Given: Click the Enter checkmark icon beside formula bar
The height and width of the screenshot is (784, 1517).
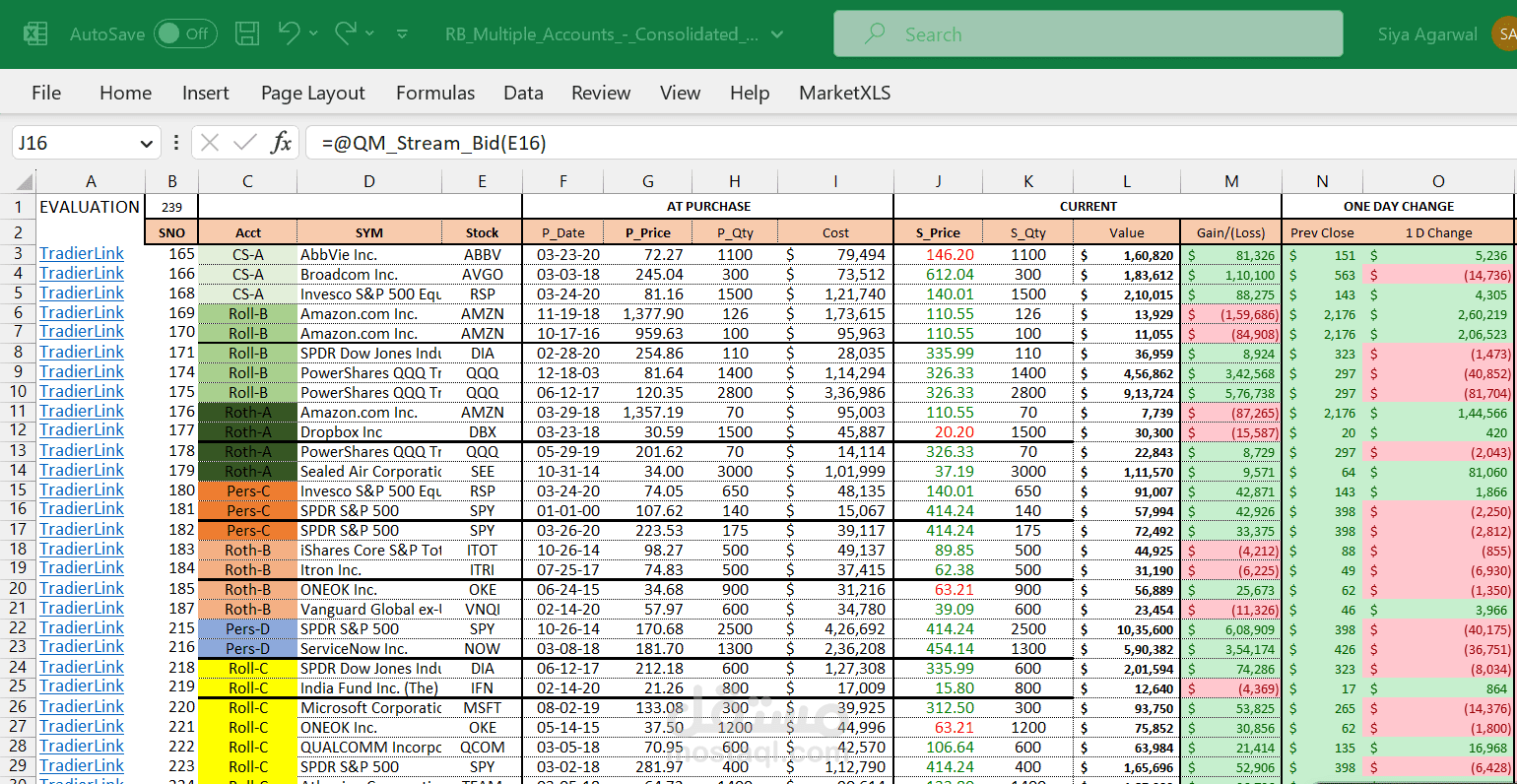Looking at the screenshot, I should (244, 142).
